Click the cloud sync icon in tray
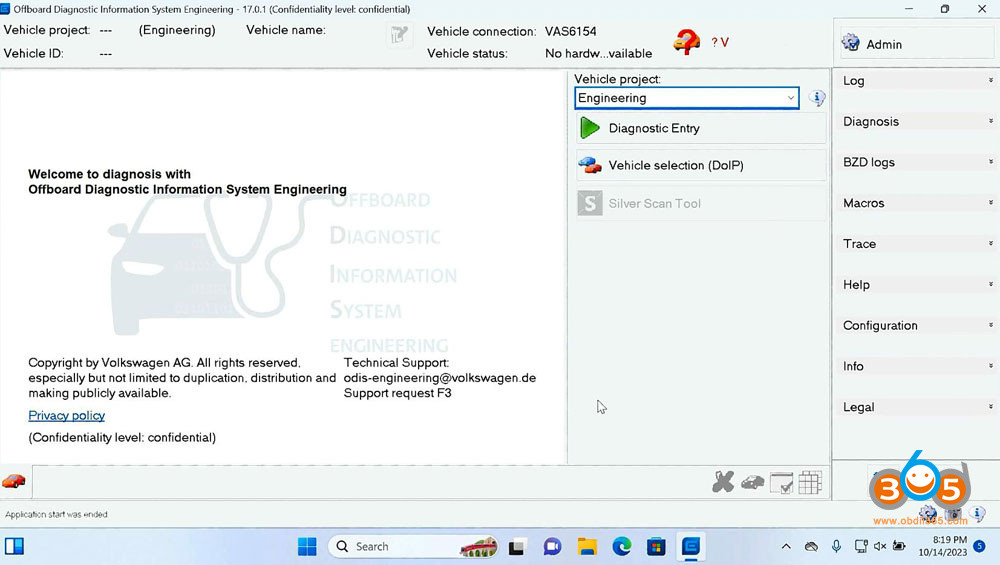 [811, 547]
